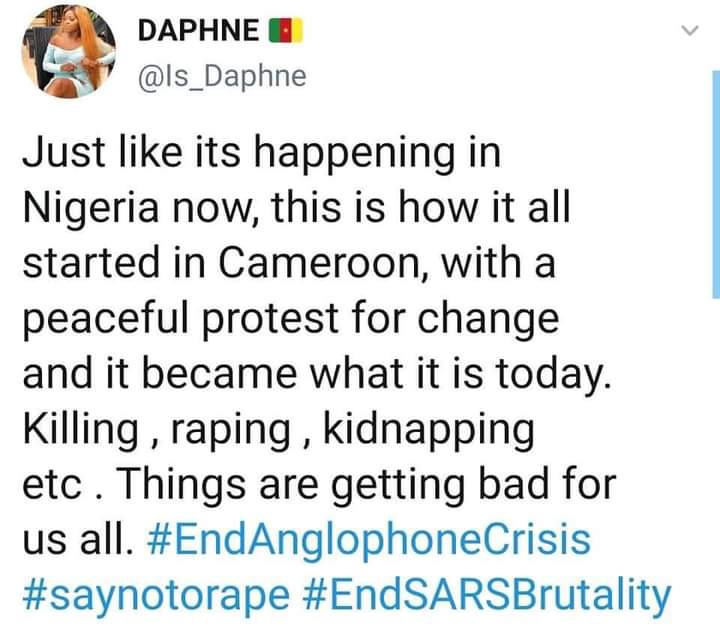Screen dimensions: 720x636
Task: Click the word "kidnapping" in the tweet
Action: [429, 430]
